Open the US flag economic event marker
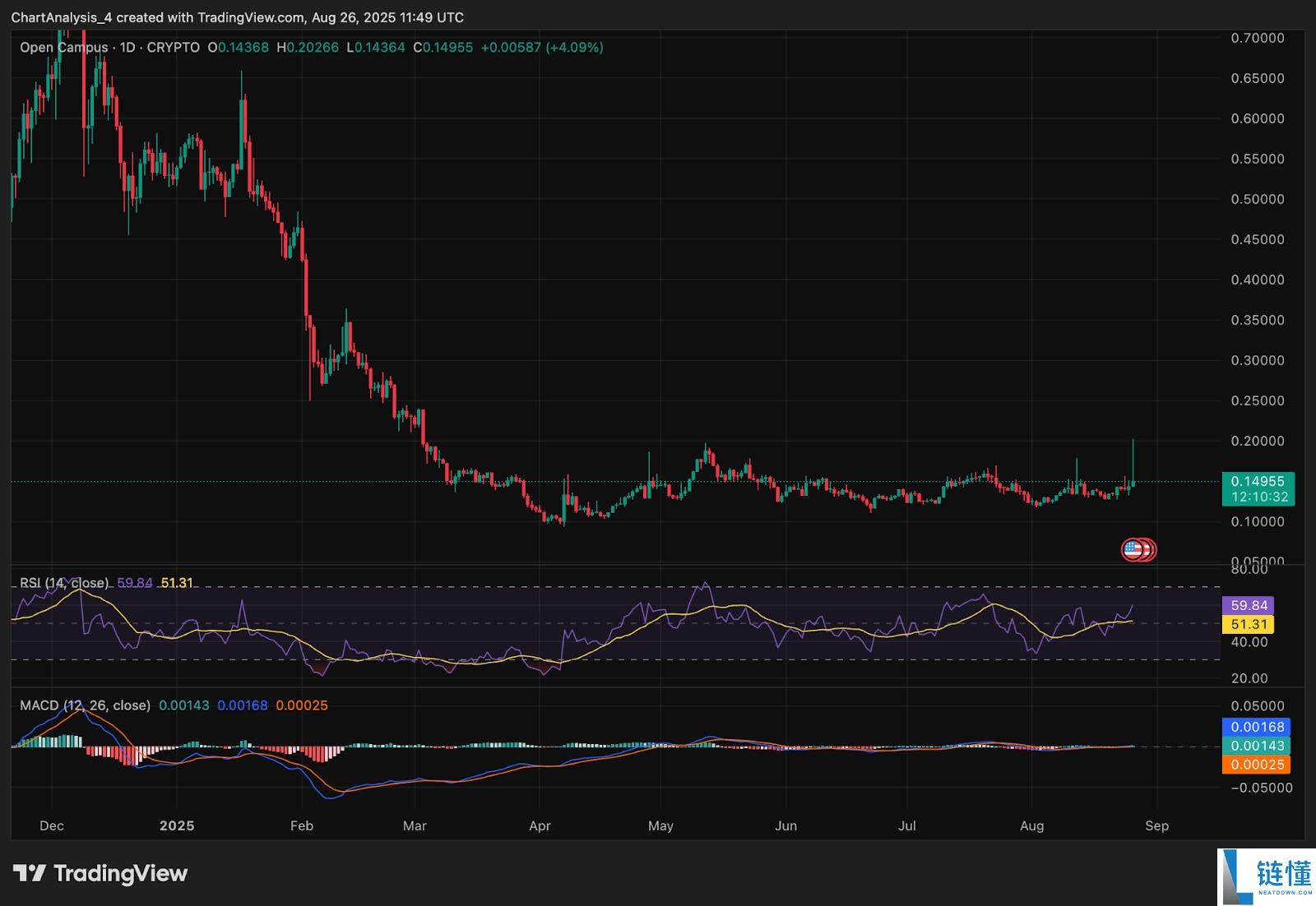1316x906 pixels. pos(1133,549)
